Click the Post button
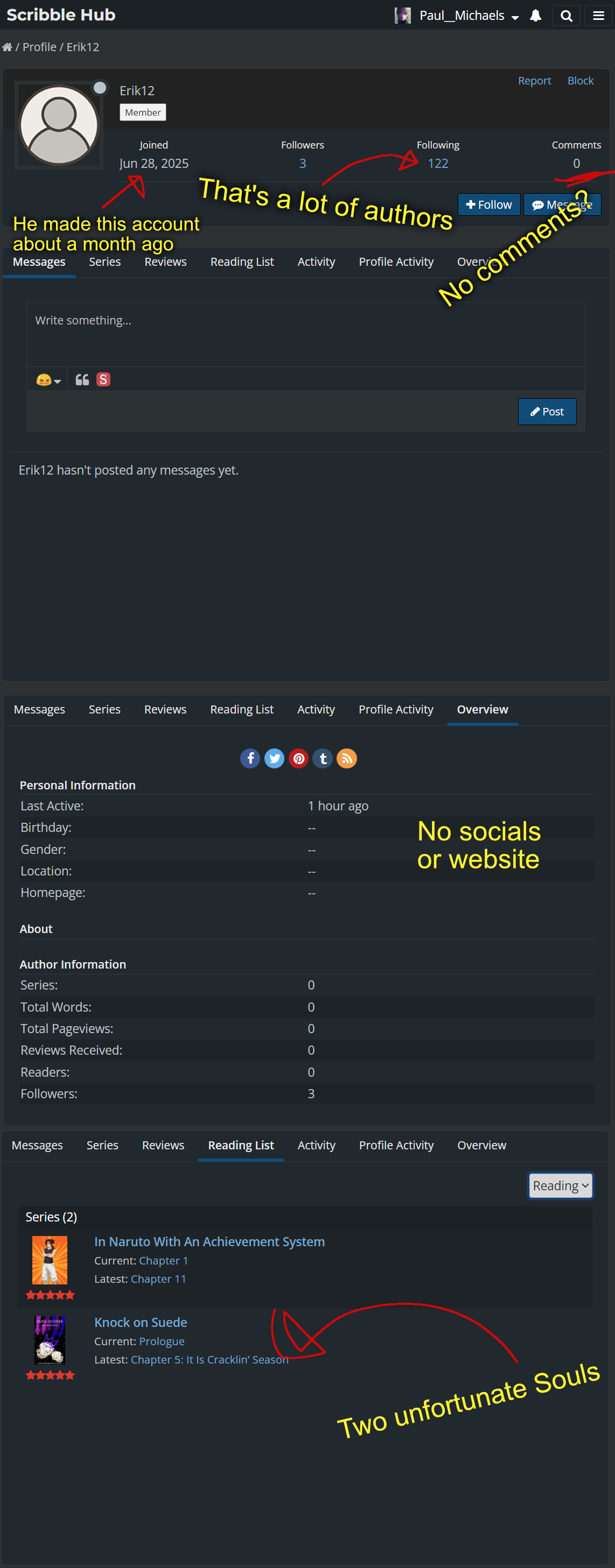 click(x=547, y=412)
